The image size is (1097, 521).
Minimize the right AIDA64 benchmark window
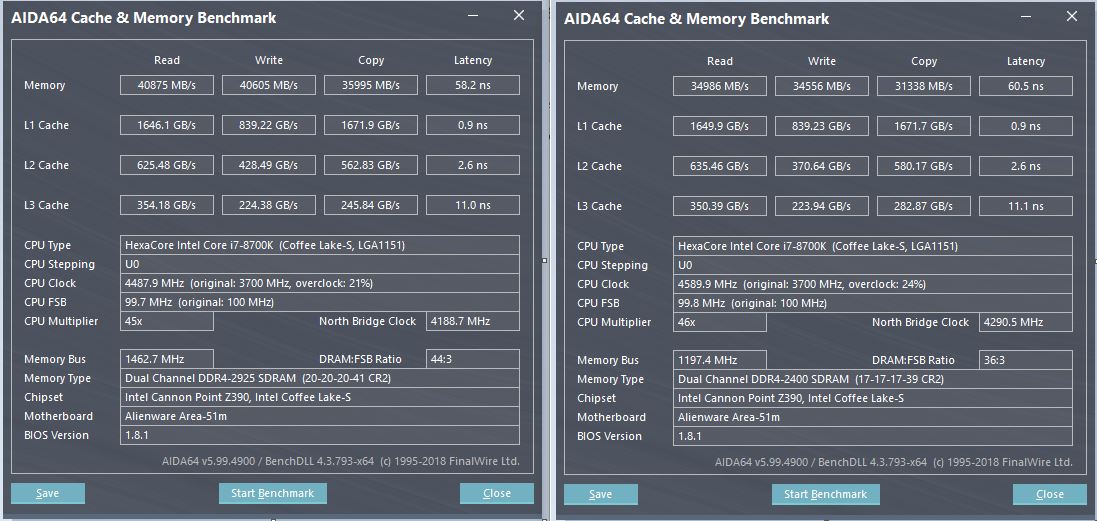point(1027,17)
